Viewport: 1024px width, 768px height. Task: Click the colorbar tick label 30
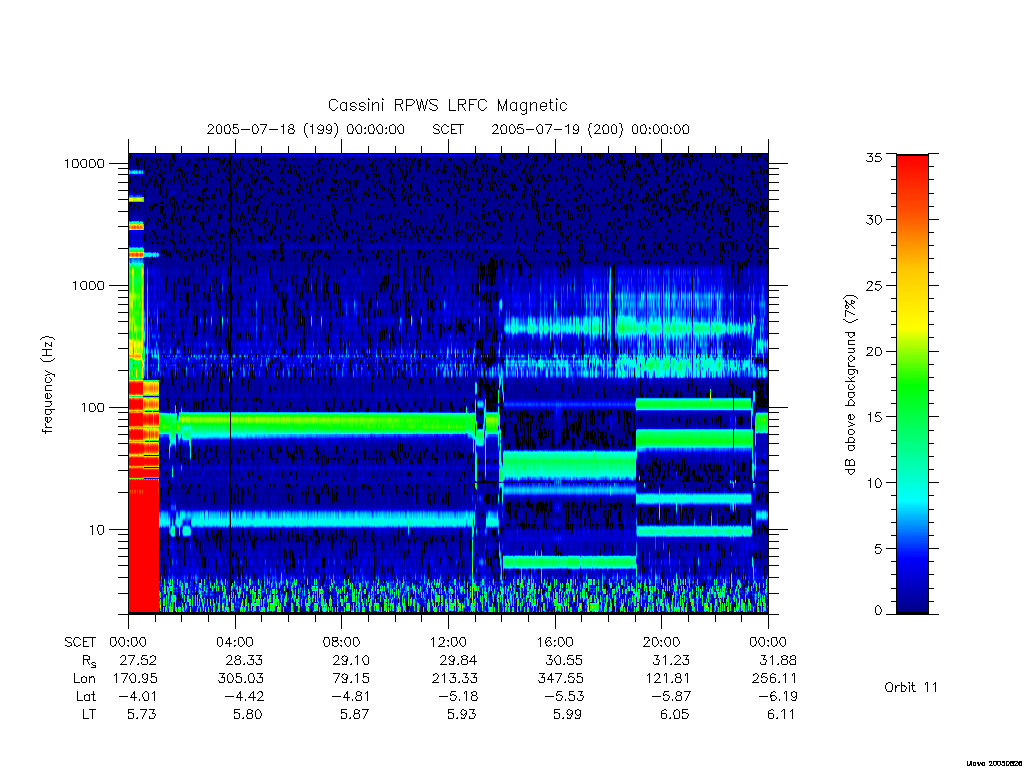[x=873, y=219]
